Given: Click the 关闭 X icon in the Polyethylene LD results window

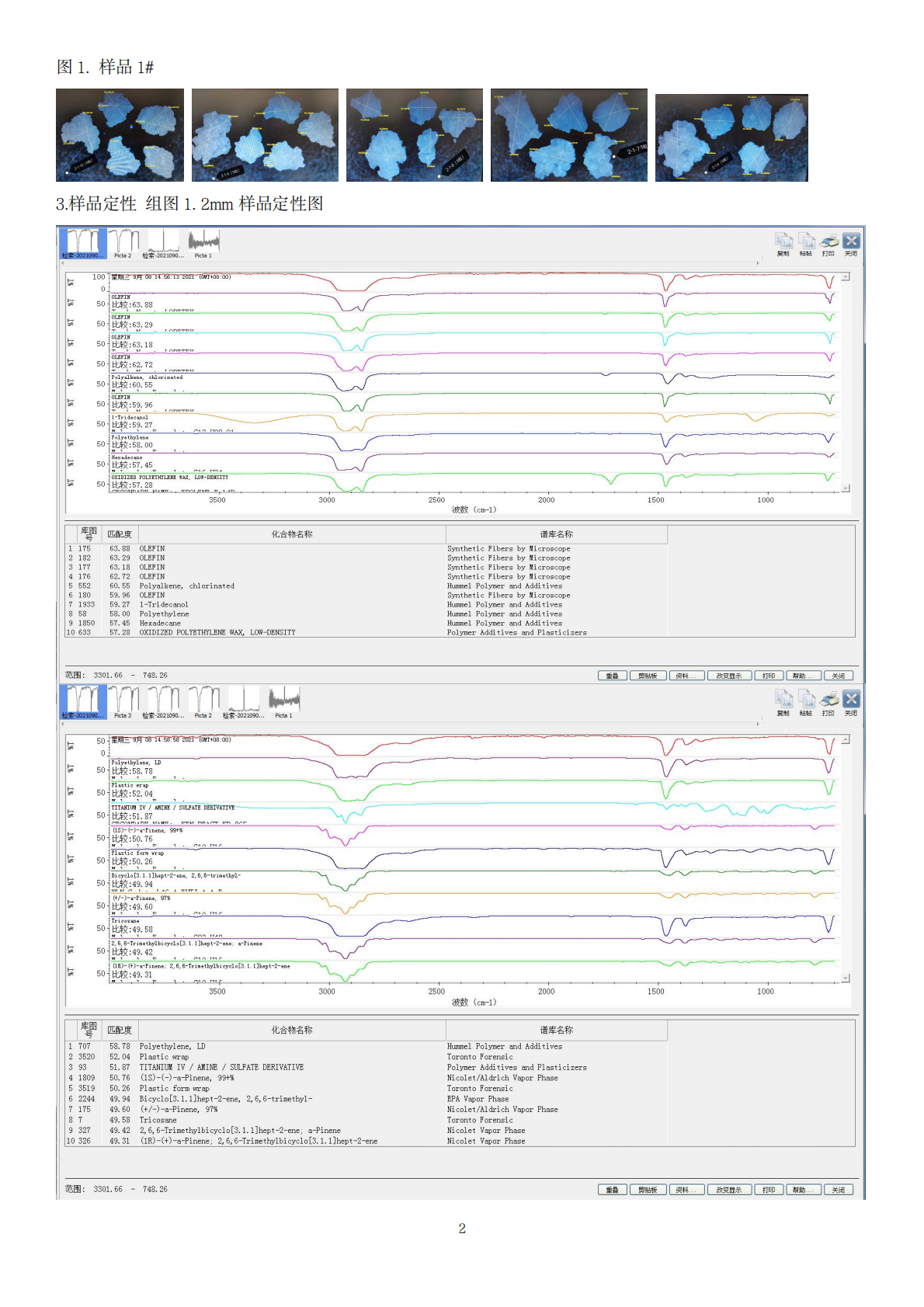Looking at the screenshot, I should click(x=851, y=699).
